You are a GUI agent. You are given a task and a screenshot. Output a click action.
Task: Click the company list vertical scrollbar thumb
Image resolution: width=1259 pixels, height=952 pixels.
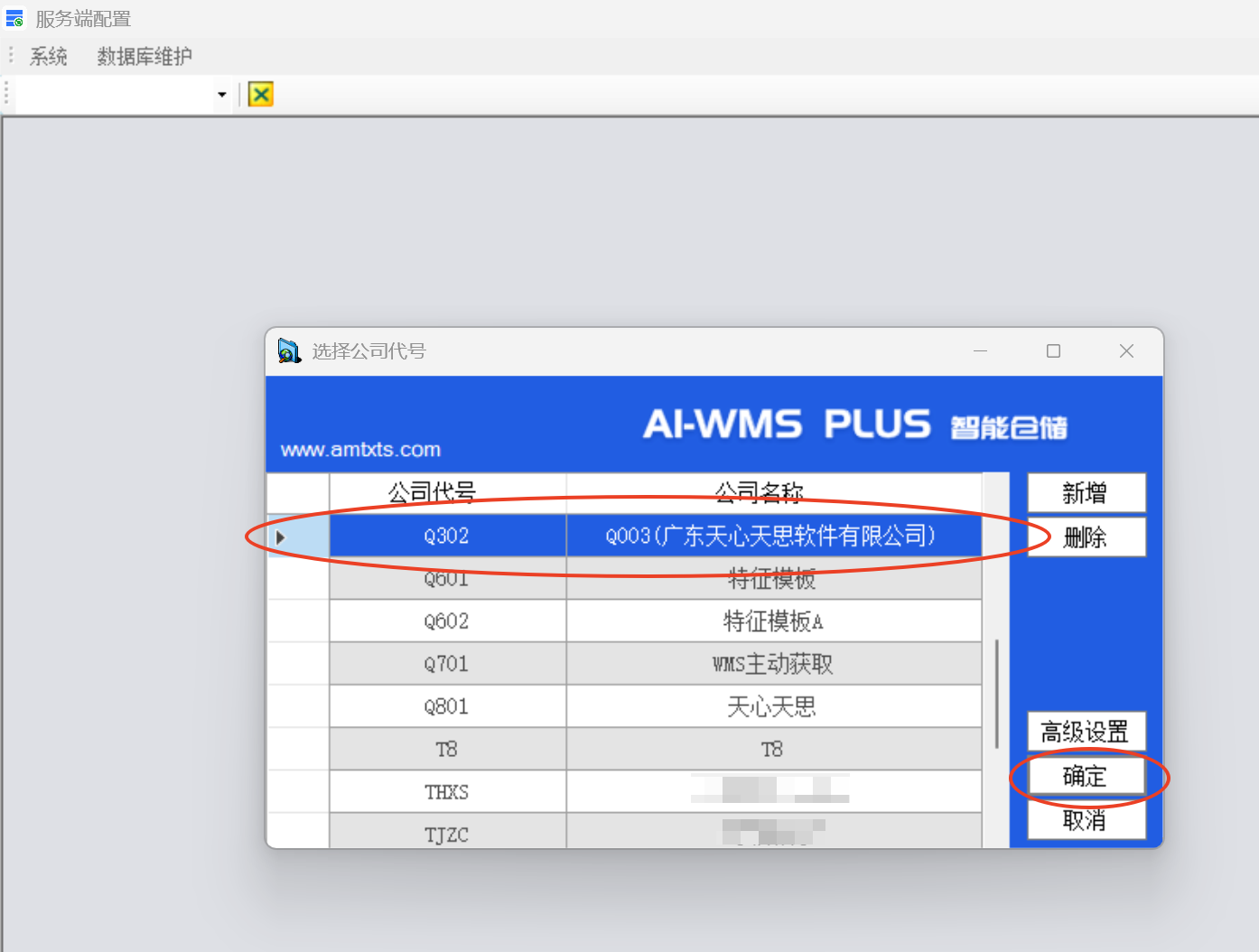996,693
